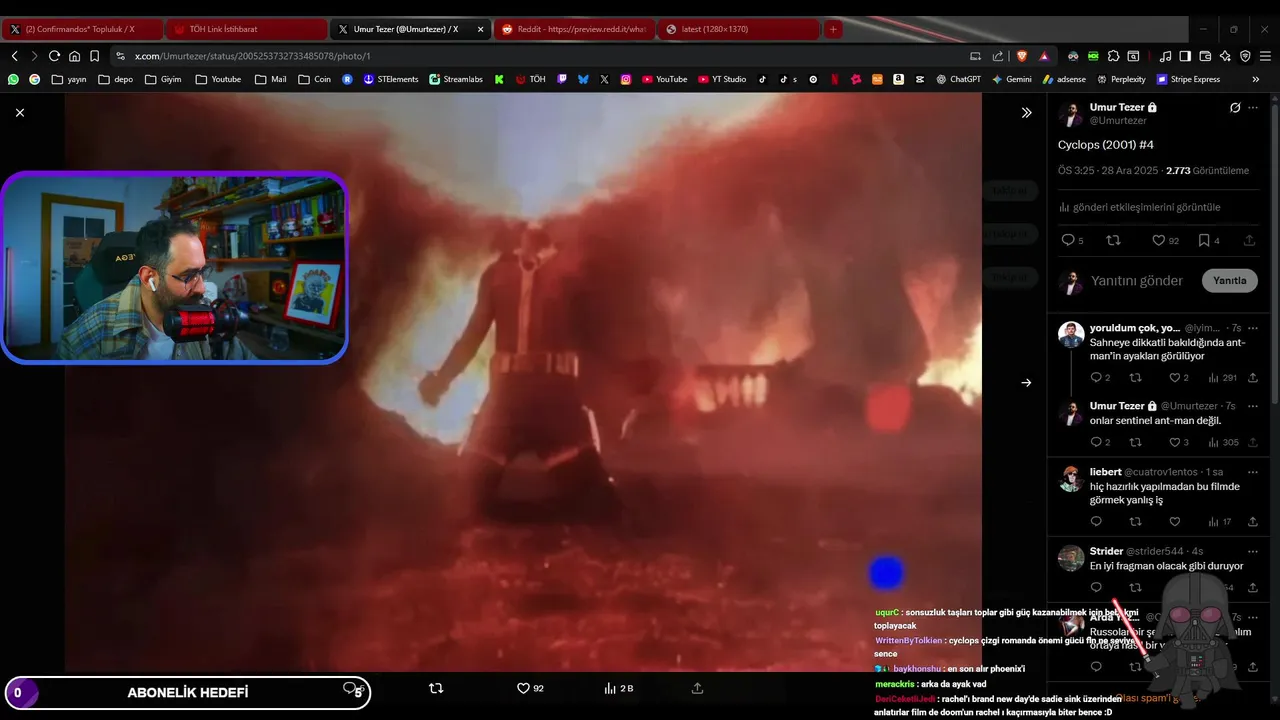Open the YT Studio bookmark
This screenshot has width=1280, height=720.
click(722, 79)
